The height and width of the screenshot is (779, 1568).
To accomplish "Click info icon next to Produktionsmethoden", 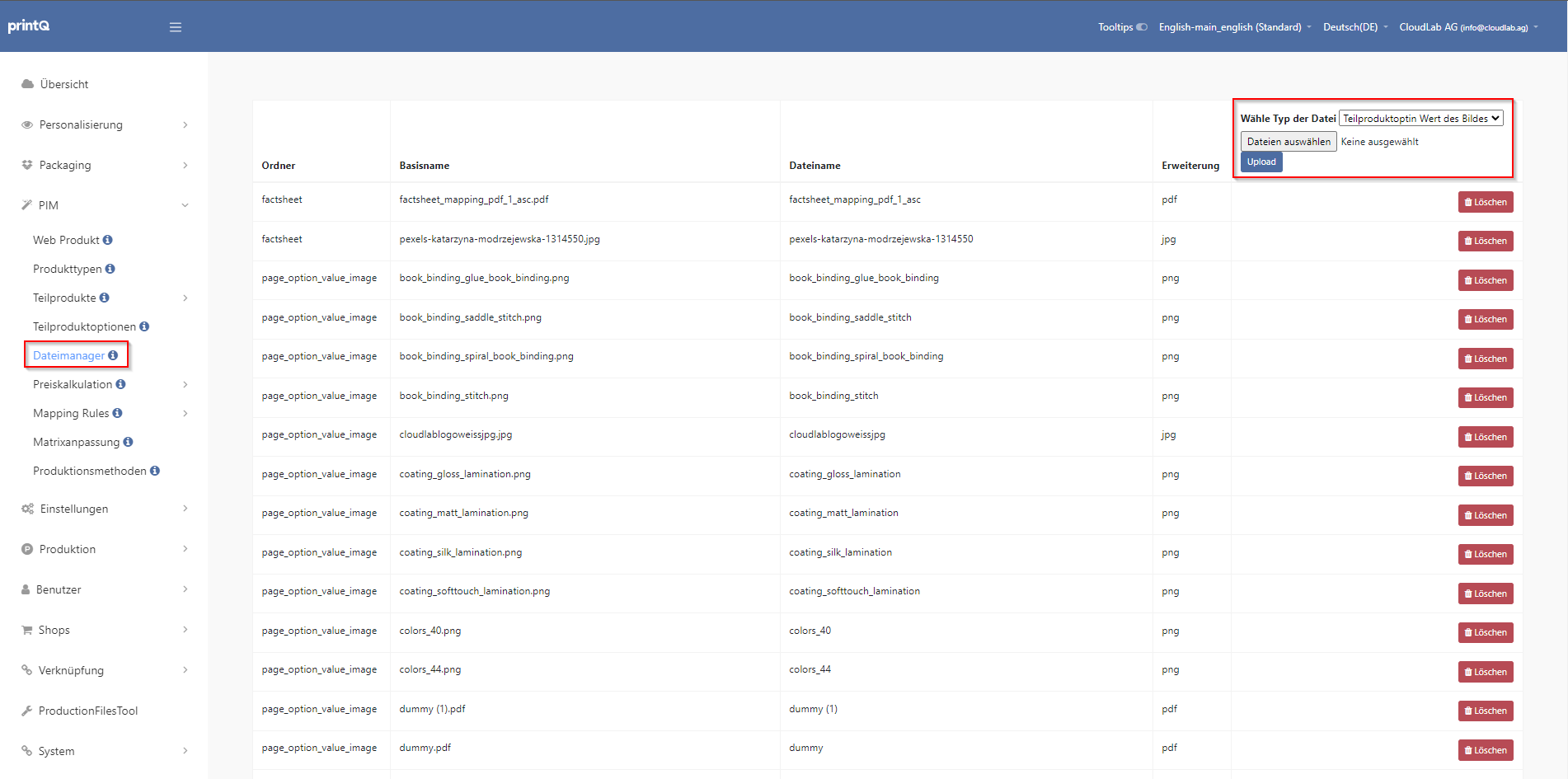I will (x=155, y=471).
